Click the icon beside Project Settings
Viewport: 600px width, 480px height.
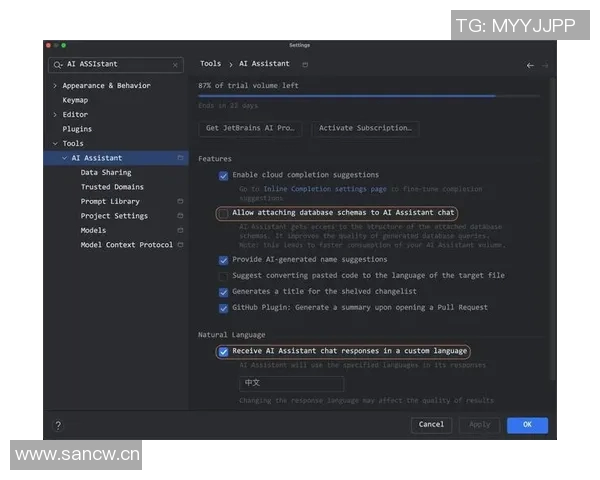[x=180, y=216]
